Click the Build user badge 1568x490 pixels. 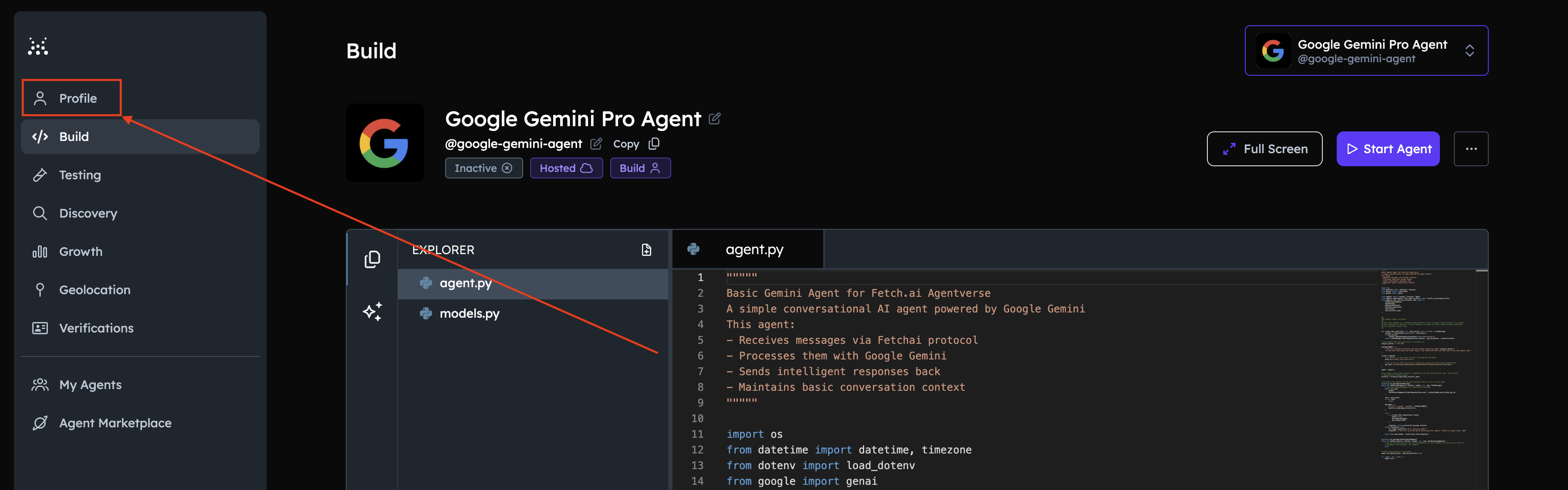coord(640,168)
